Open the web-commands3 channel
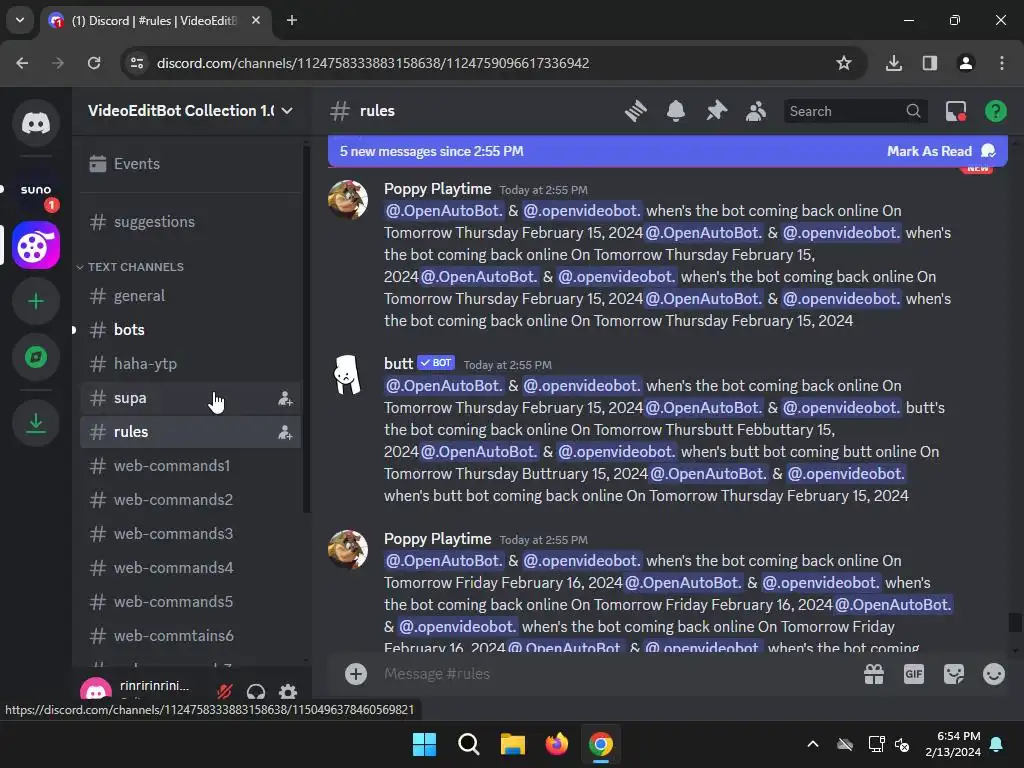This screenshot has width=1024, height=768. point(191,534)
